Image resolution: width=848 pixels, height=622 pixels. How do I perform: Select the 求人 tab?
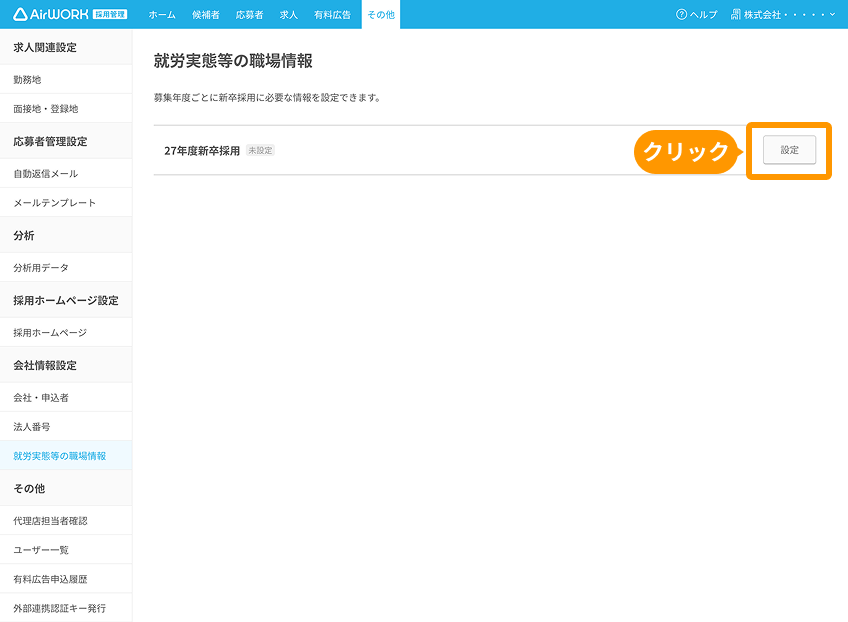[289, 14]
